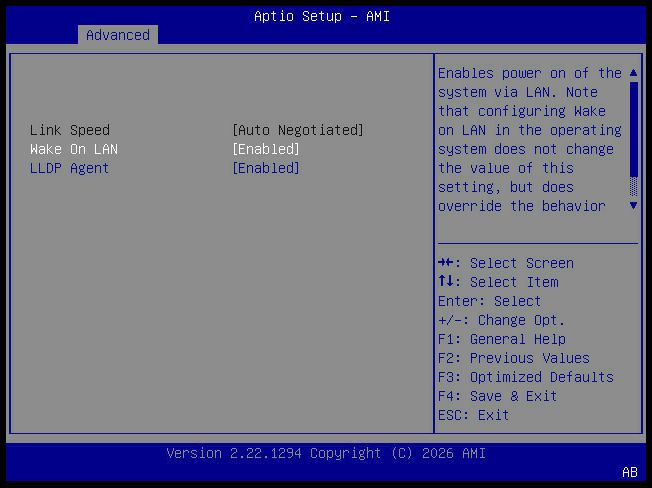This screenshot has height=488, width=652.
Task: Click the AB indicator in footer corner
Action: [x=630, y=472]
